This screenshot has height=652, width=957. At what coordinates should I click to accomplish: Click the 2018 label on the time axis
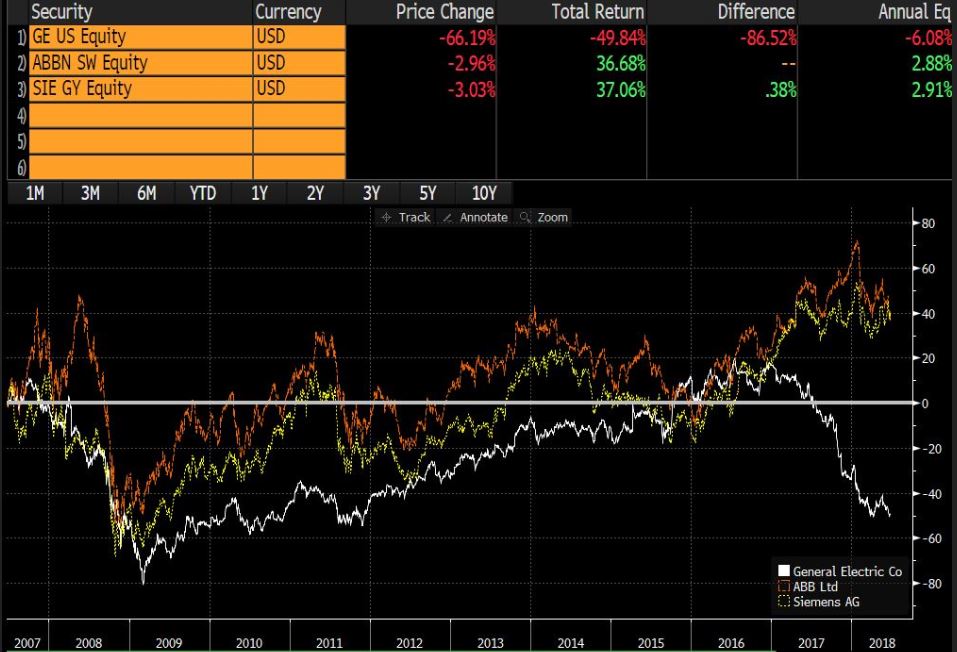pyautogui.click(x=882, y=643)
